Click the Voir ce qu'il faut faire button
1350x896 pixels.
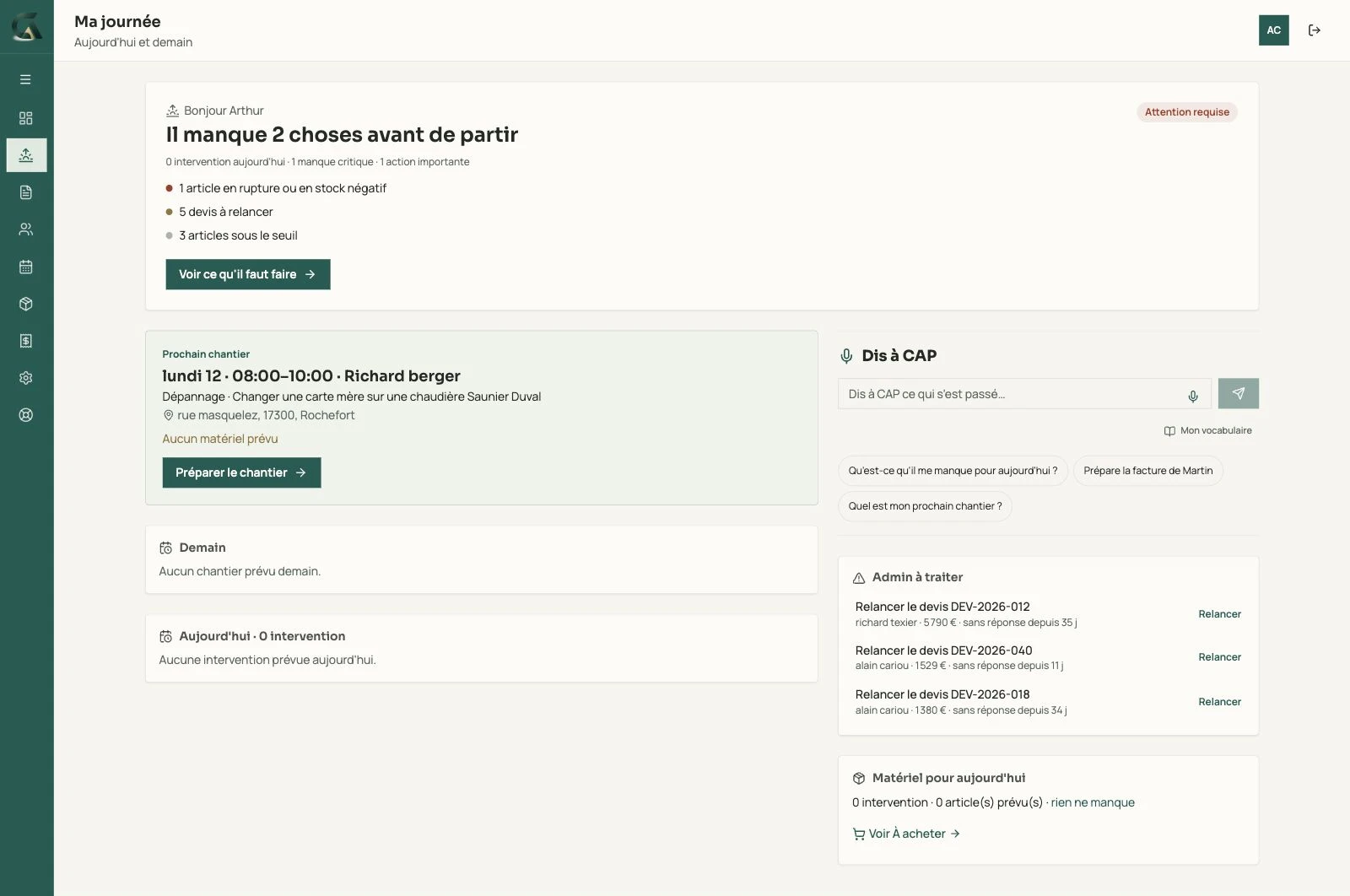tap(248, 274)
